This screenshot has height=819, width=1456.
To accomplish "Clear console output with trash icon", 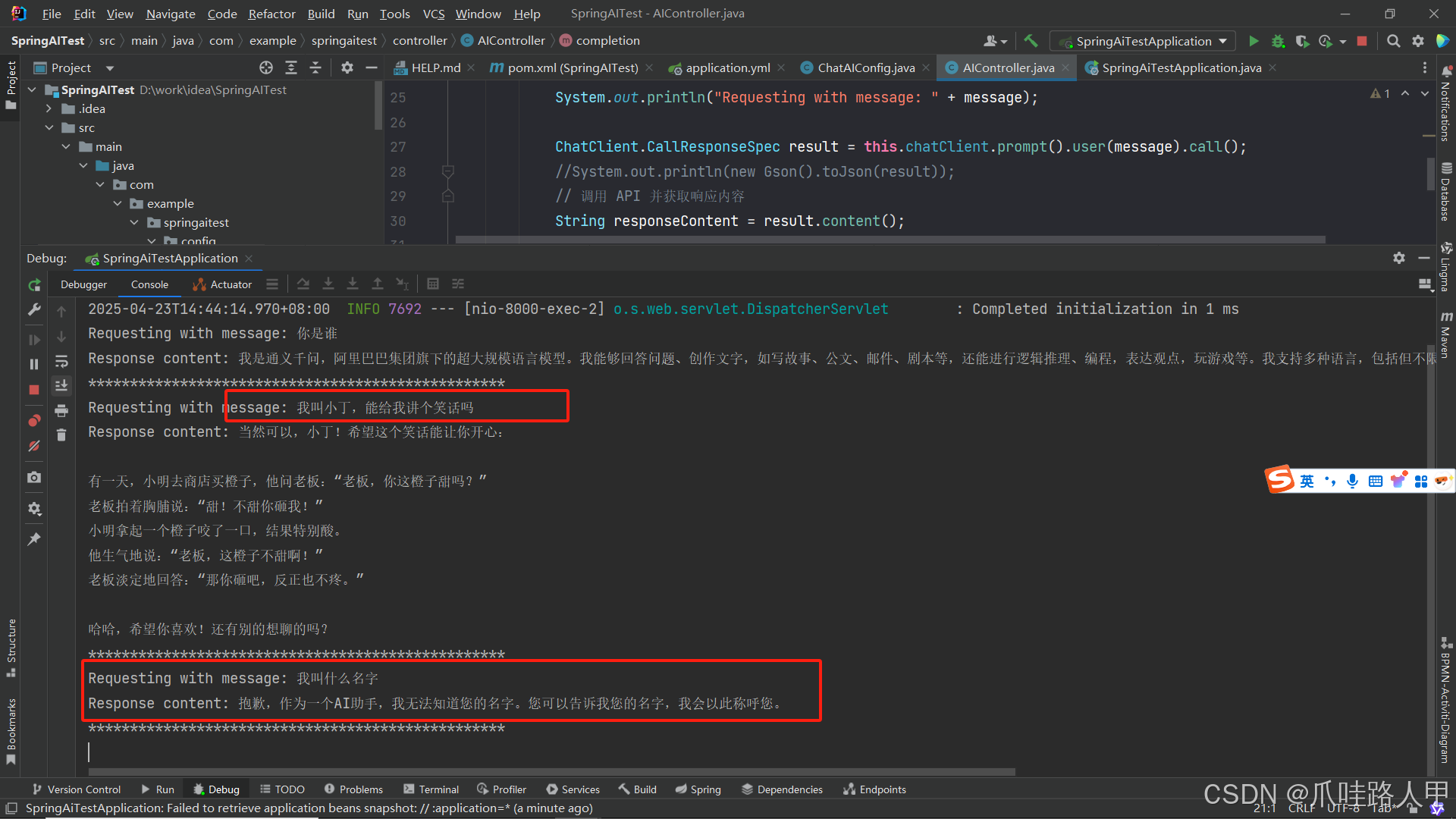I will click(x=61, y=435).
